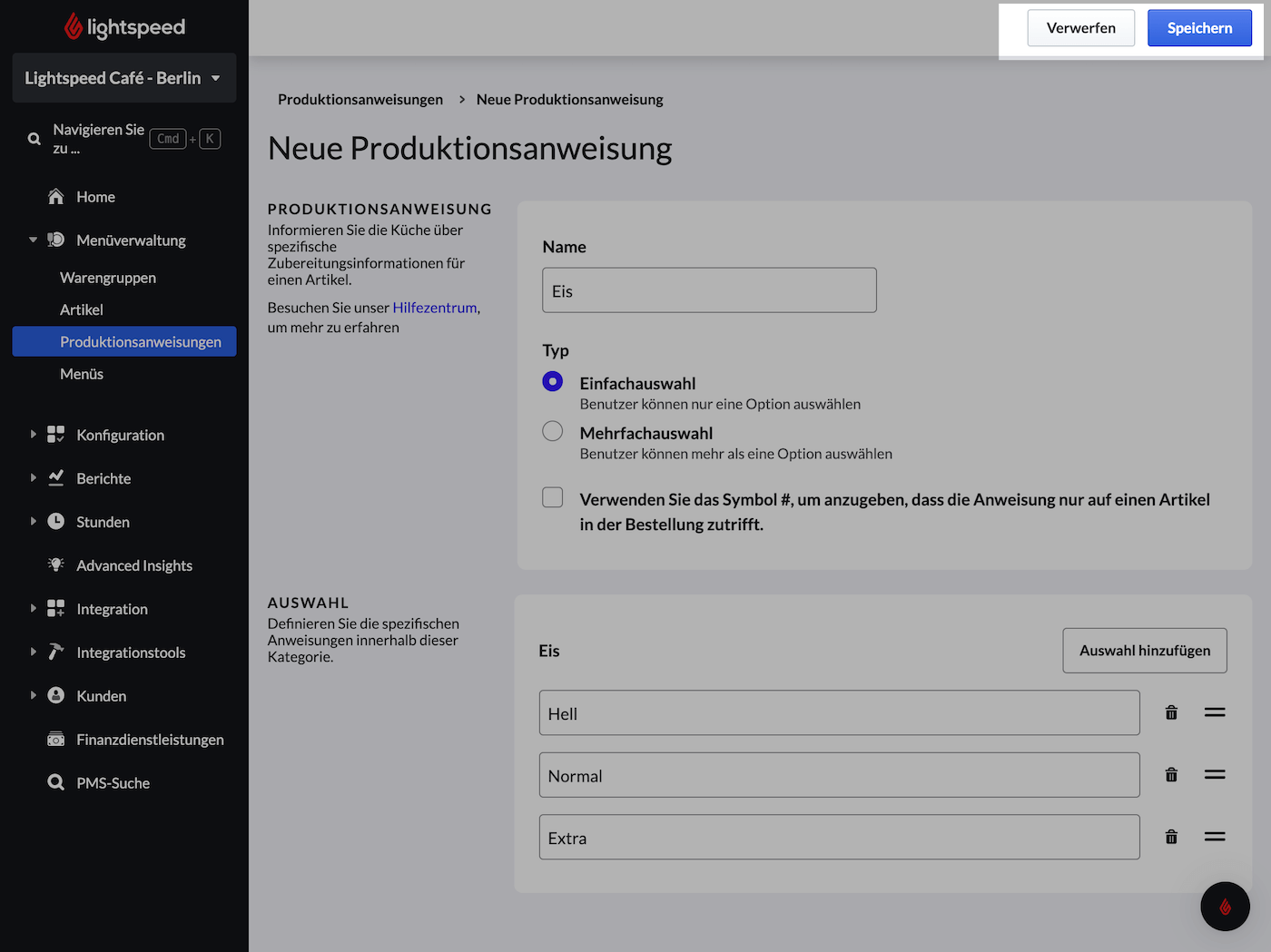Screen dimensions: 1271x952
Task: Click the Produktionsanweisungen breadcrumb link
Action: [360, 100]
